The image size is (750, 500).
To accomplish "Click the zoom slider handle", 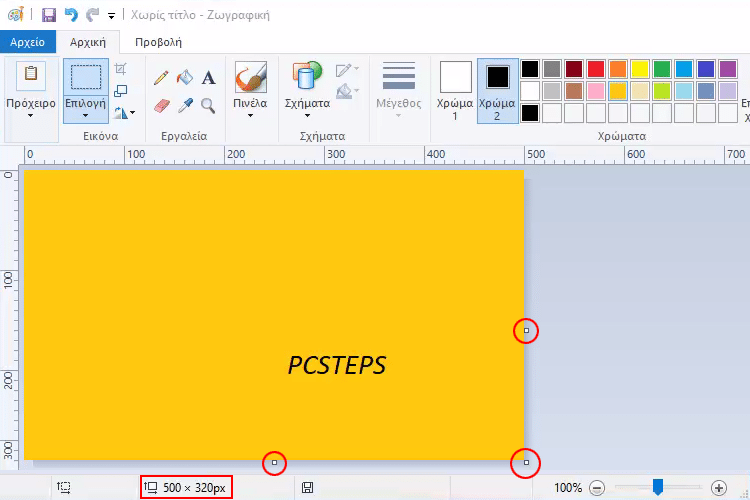I will (658, 487).
